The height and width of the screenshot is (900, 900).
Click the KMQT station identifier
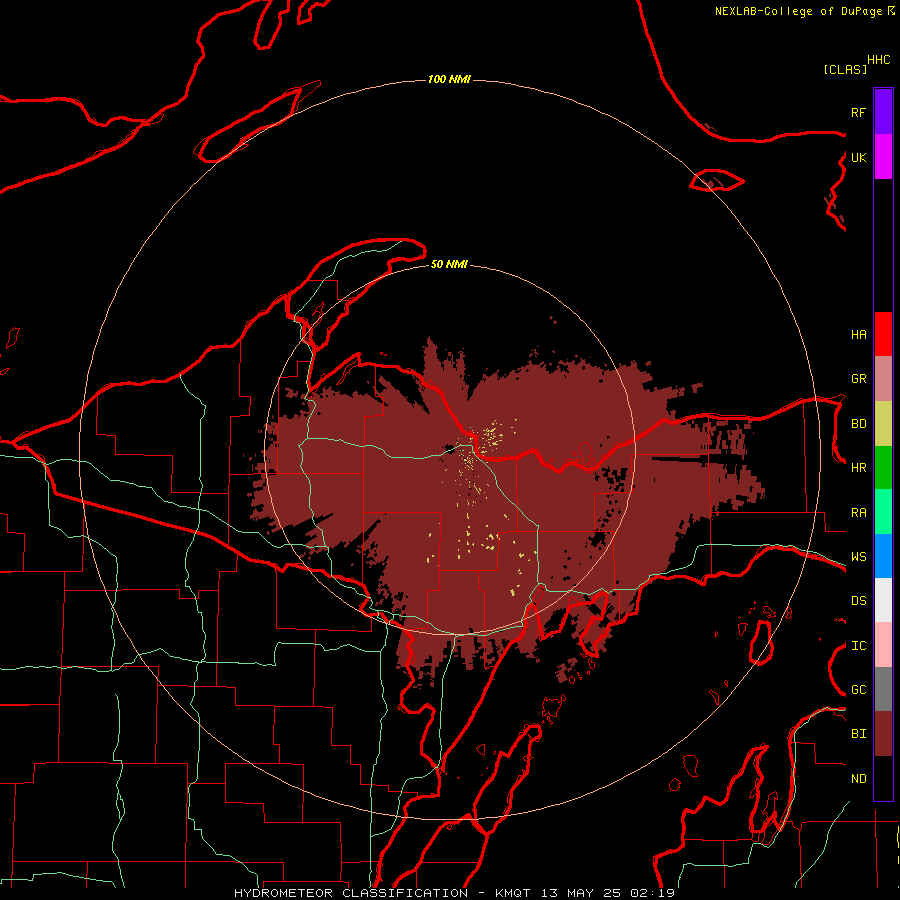[513, 893]
